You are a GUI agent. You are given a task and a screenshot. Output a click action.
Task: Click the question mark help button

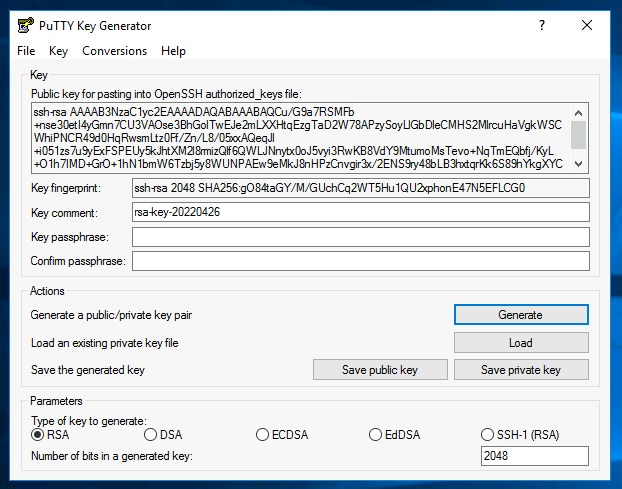541,25
